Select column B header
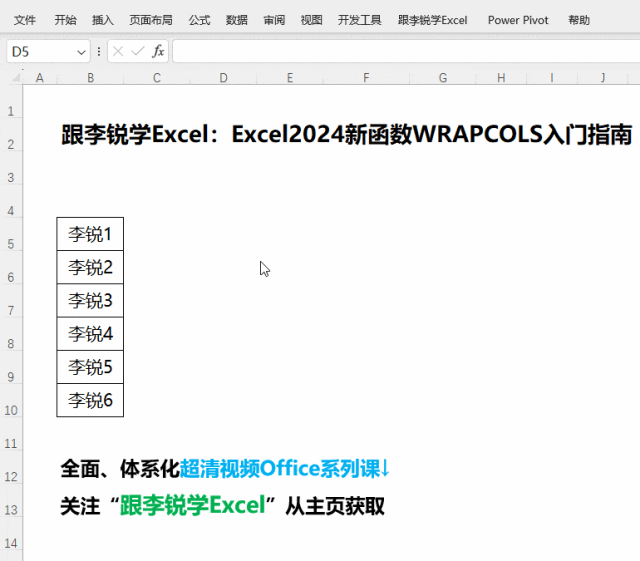The image size is (640, 561). click(x=90, y=77)
